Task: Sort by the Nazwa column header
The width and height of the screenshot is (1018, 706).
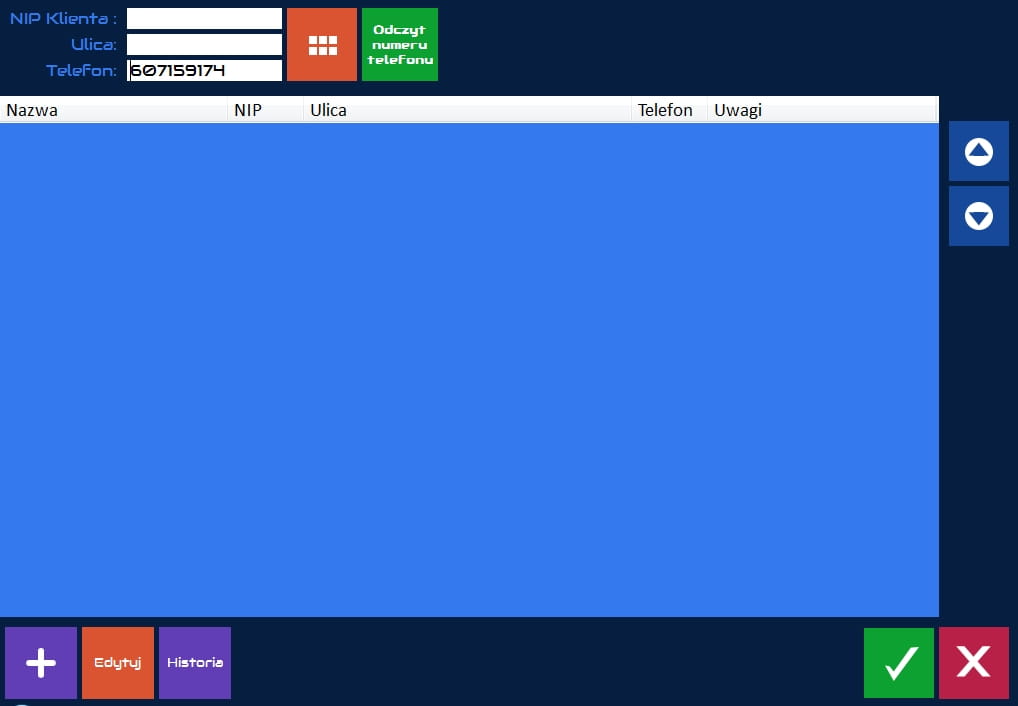Action: pyautogui.click(x=115, y=110)
